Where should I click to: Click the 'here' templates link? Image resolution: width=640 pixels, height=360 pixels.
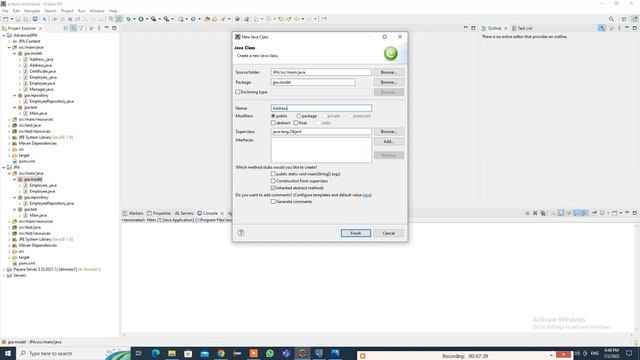click(367, 195)
